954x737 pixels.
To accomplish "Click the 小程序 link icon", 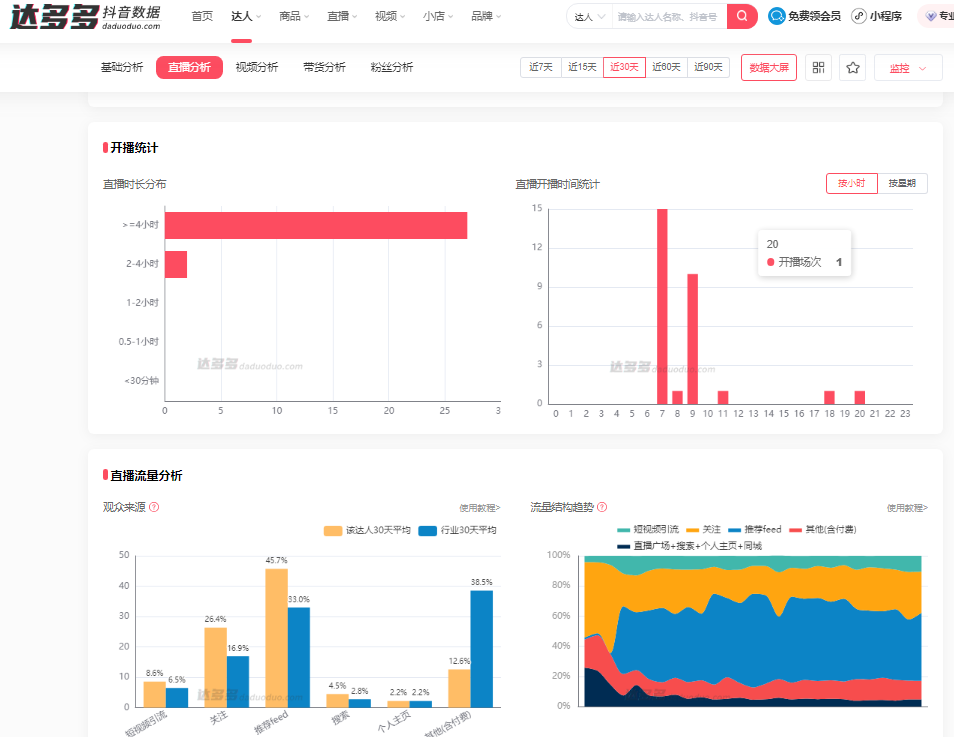I will [x=859, y=16].
